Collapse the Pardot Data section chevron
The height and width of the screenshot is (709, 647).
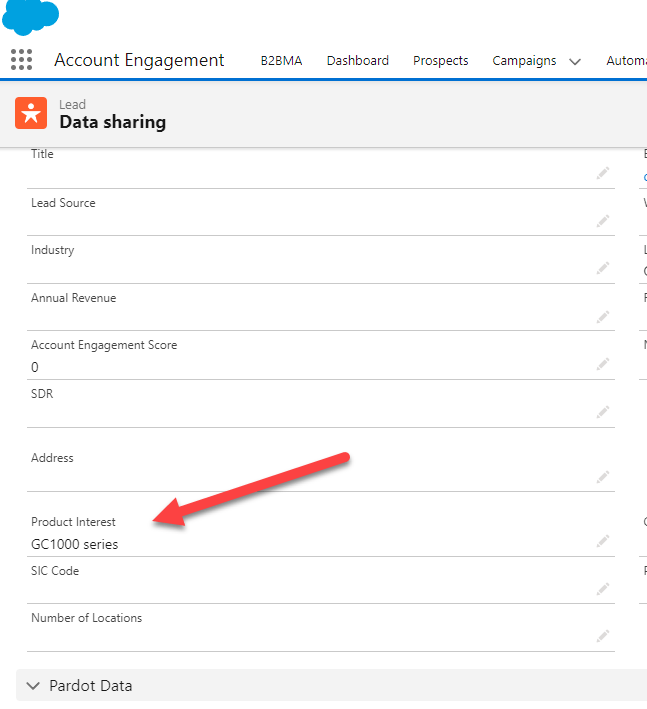(33, 686)
